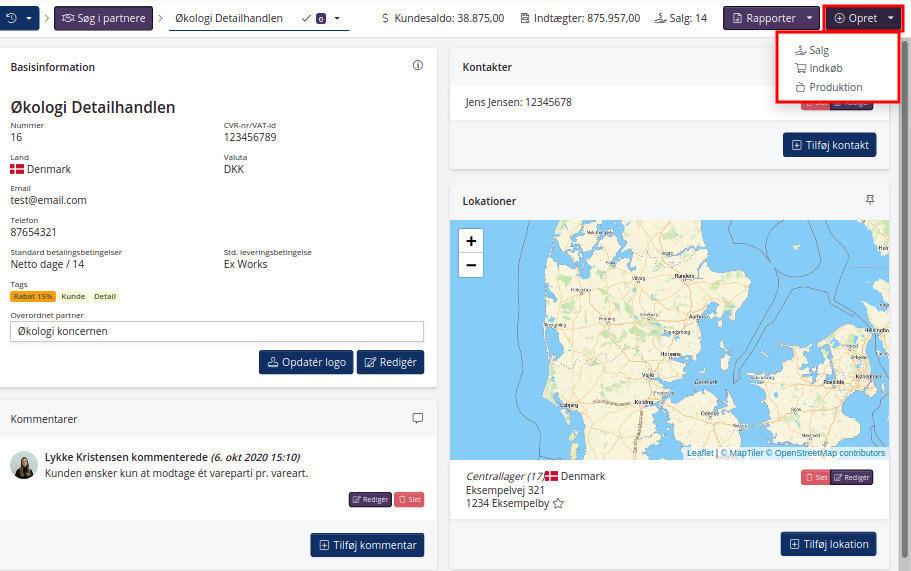This screenshot has height=571, width=911.
Task: Select Salg from the Opret menu
Action: [818, 50]
